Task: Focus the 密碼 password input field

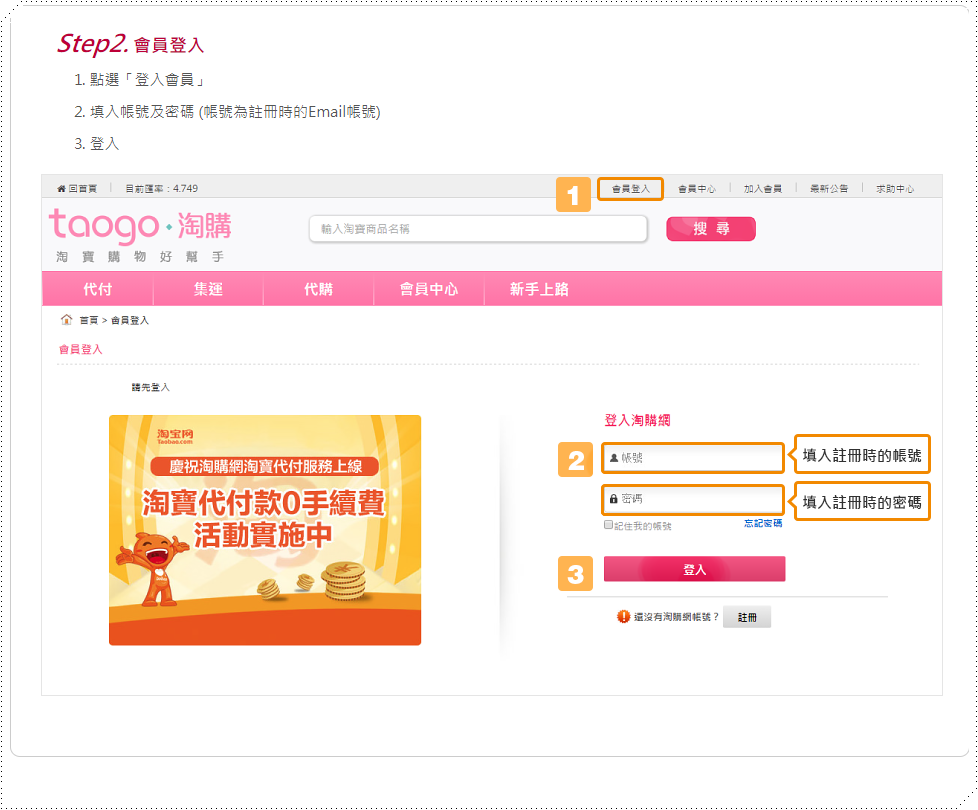Action: 692,499
